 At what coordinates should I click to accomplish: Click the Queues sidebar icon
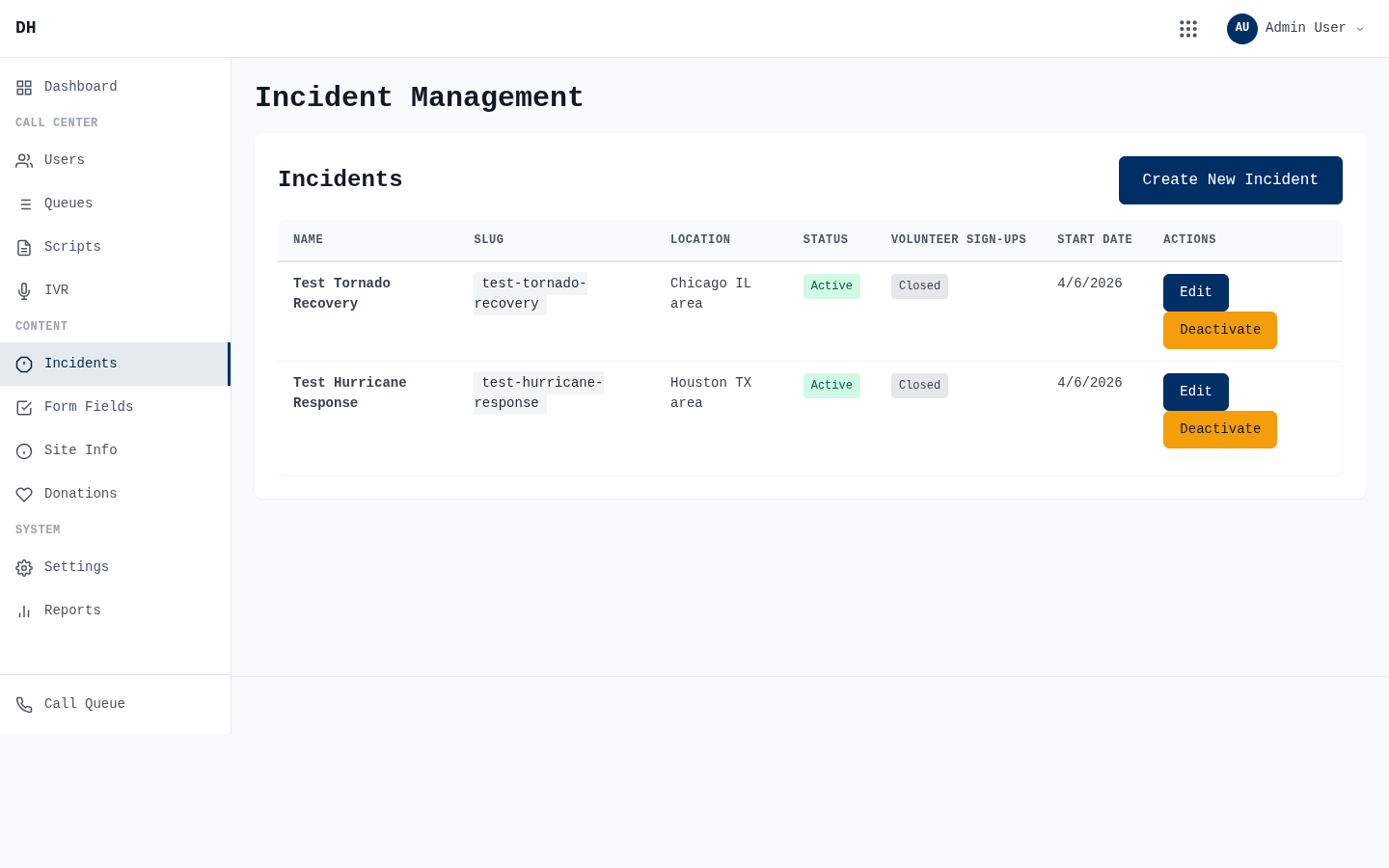coord(24,203)
